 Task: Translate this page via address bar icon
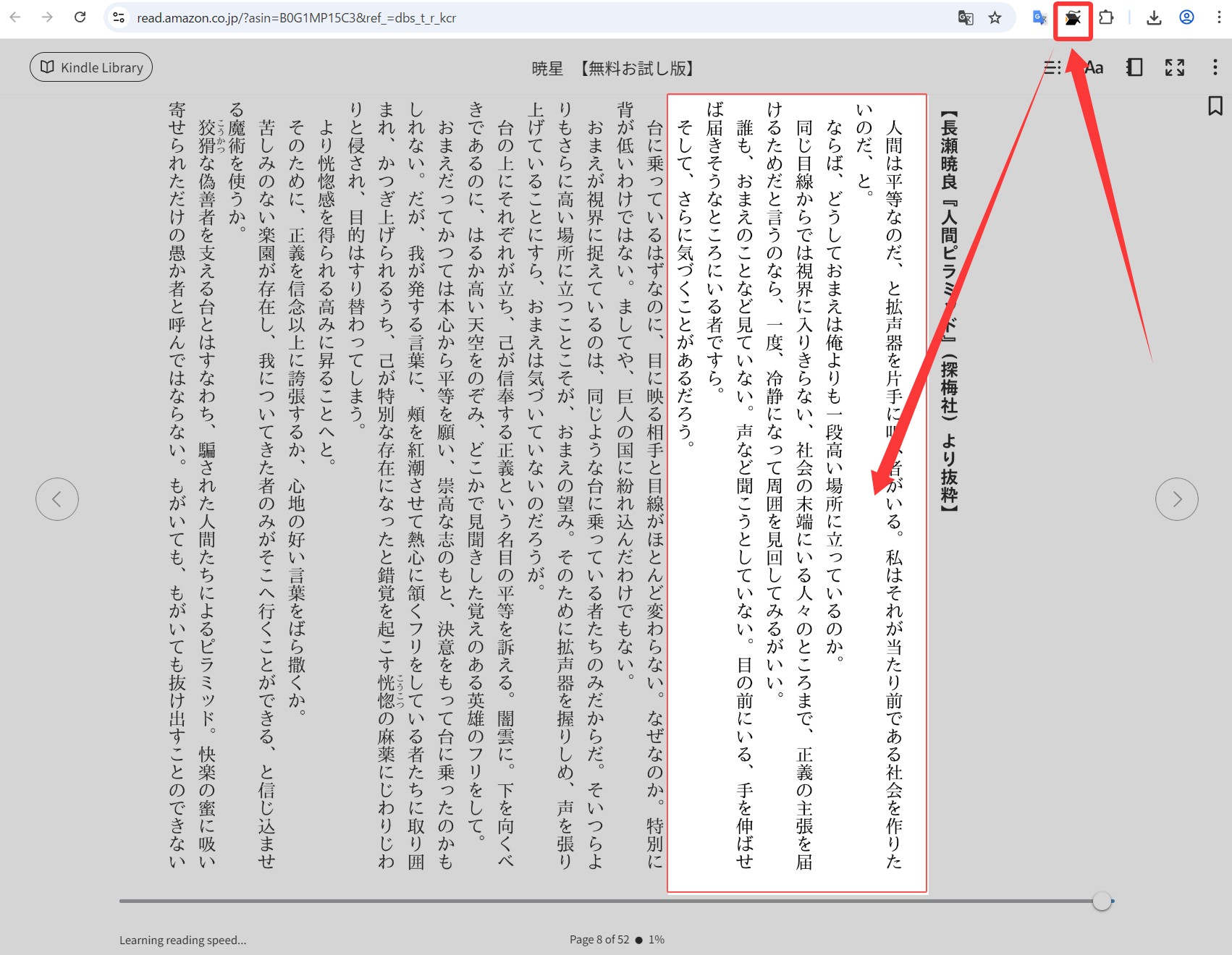[966, 18]
